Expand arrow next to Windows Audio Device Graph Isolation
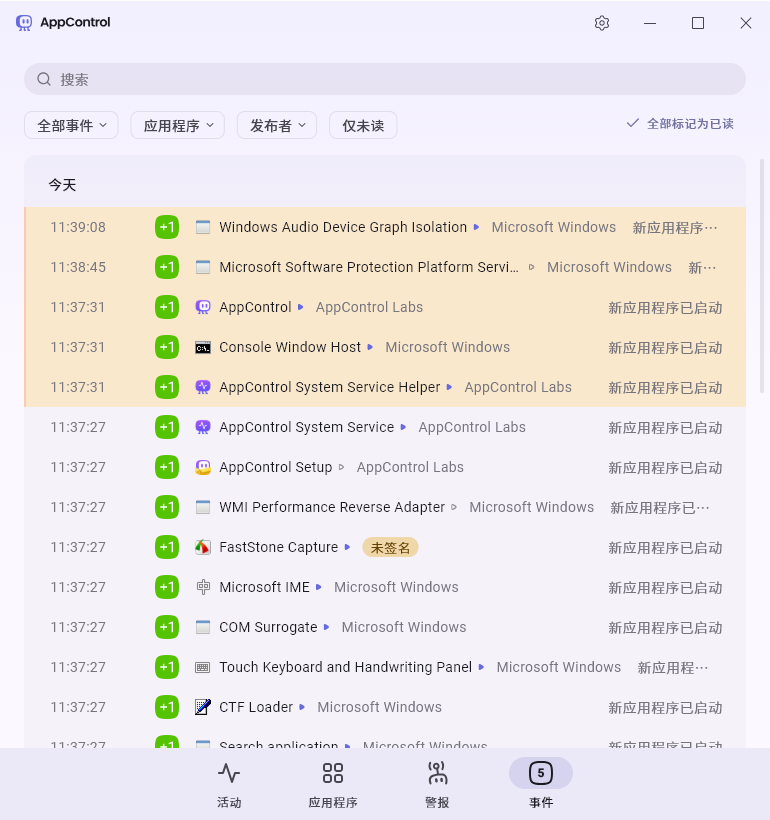Screen dimensions: 770x820 tap(477, 227)
